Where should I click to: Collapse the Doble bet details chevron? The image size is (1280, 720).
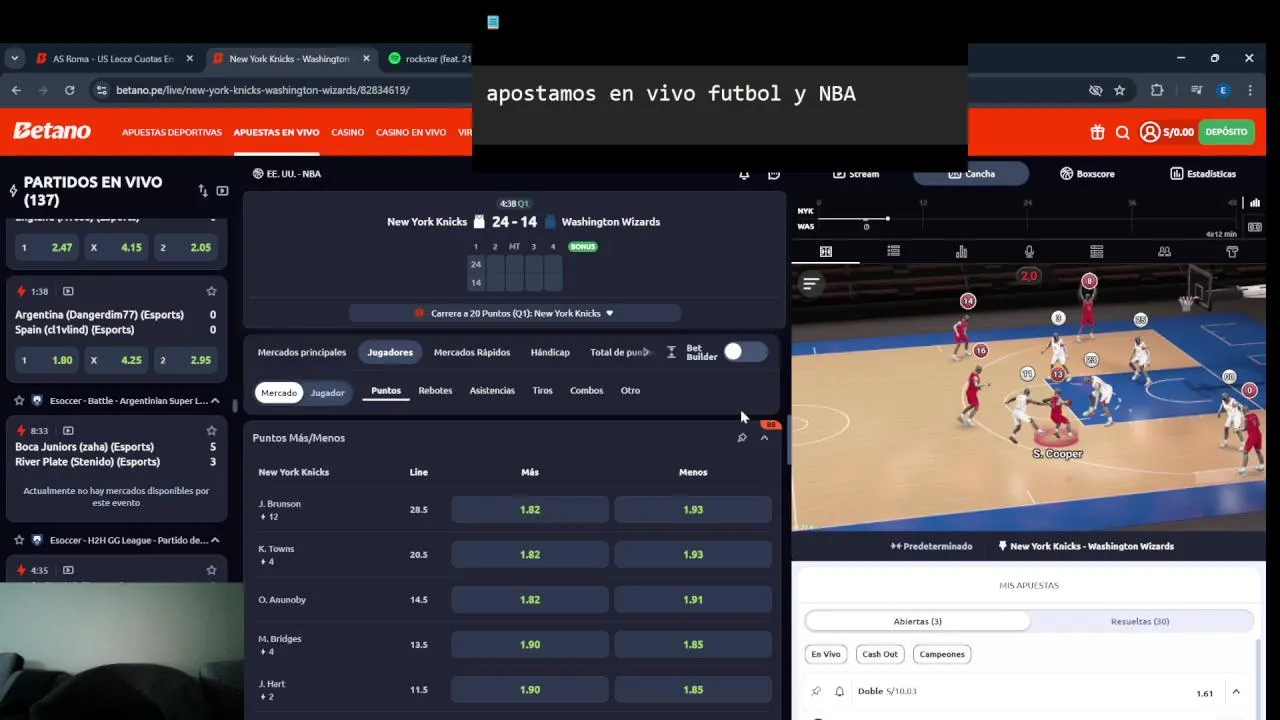pos(1236,692)
